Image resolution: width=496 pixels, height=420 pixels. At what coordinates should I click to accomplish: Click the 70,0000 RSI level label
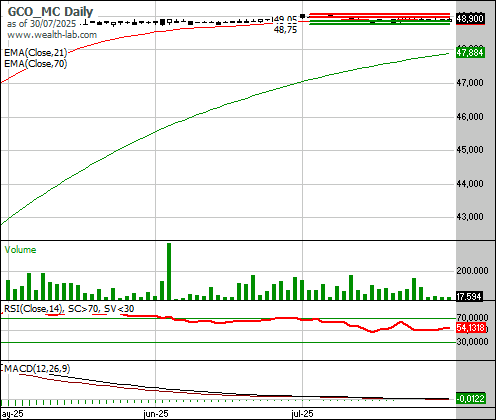(x=472, y=318)
